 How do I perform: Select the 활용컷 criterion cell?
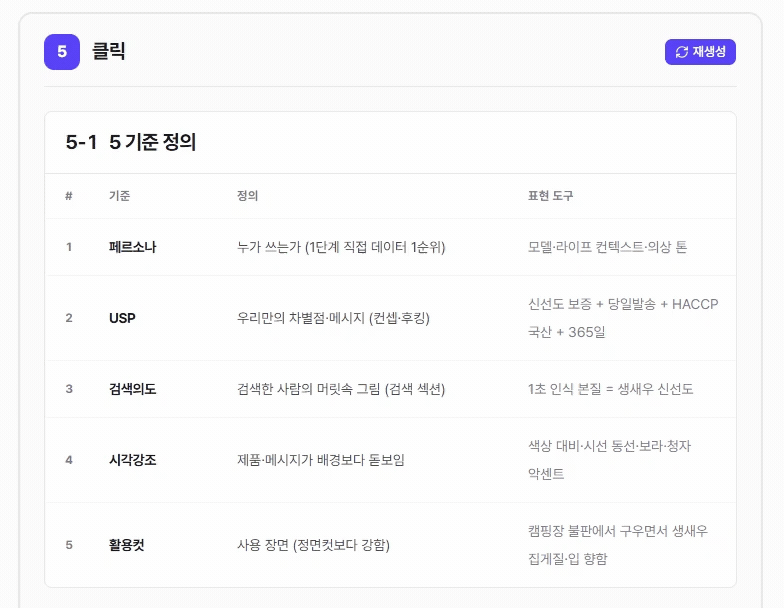126,545
